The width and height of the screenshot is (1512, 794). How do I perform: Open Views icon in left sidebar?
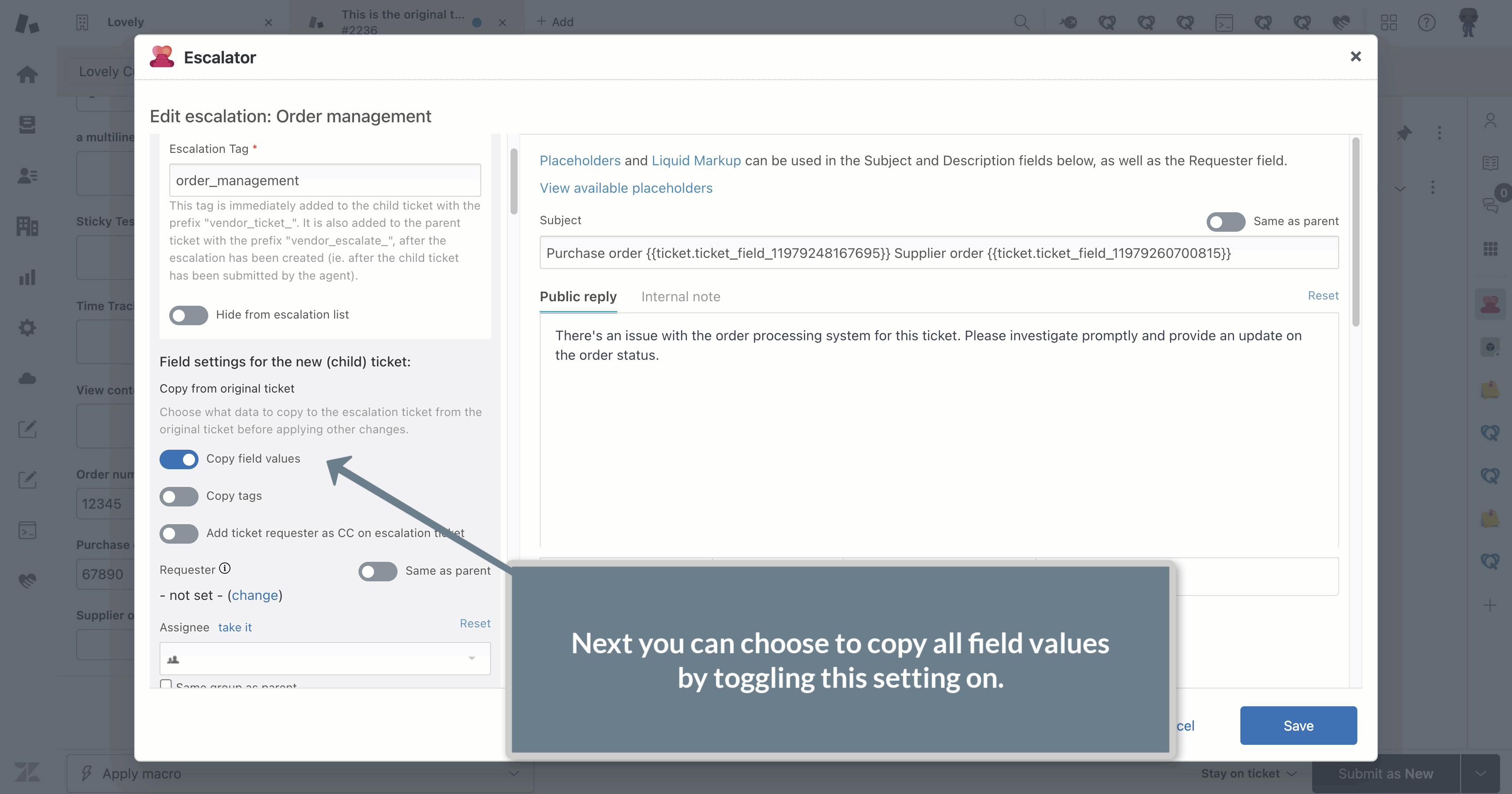coord(27,125)
